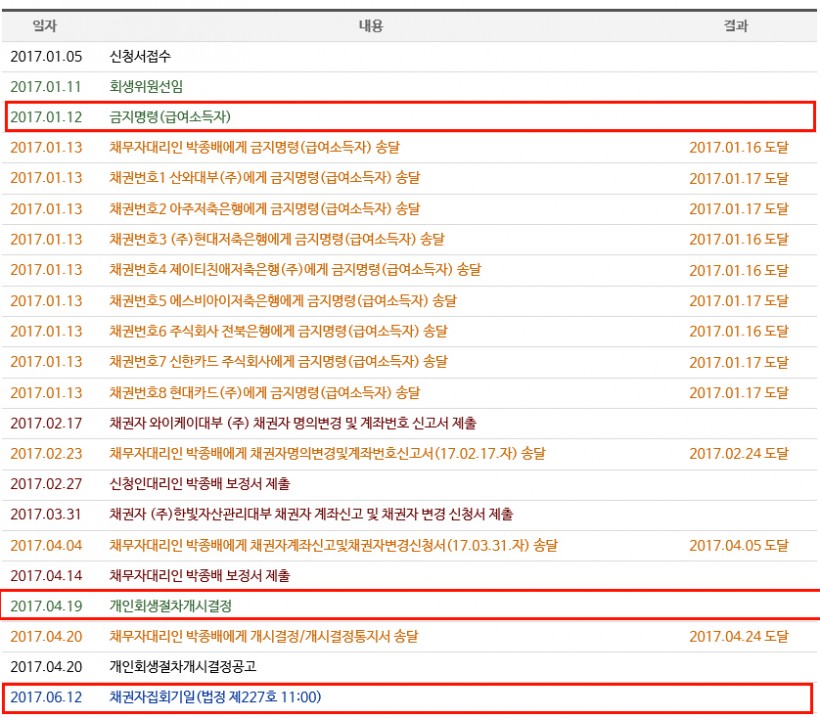Click date 2017.04.04
The width and height of the screenshot is (820, 718).
(46, 545)
